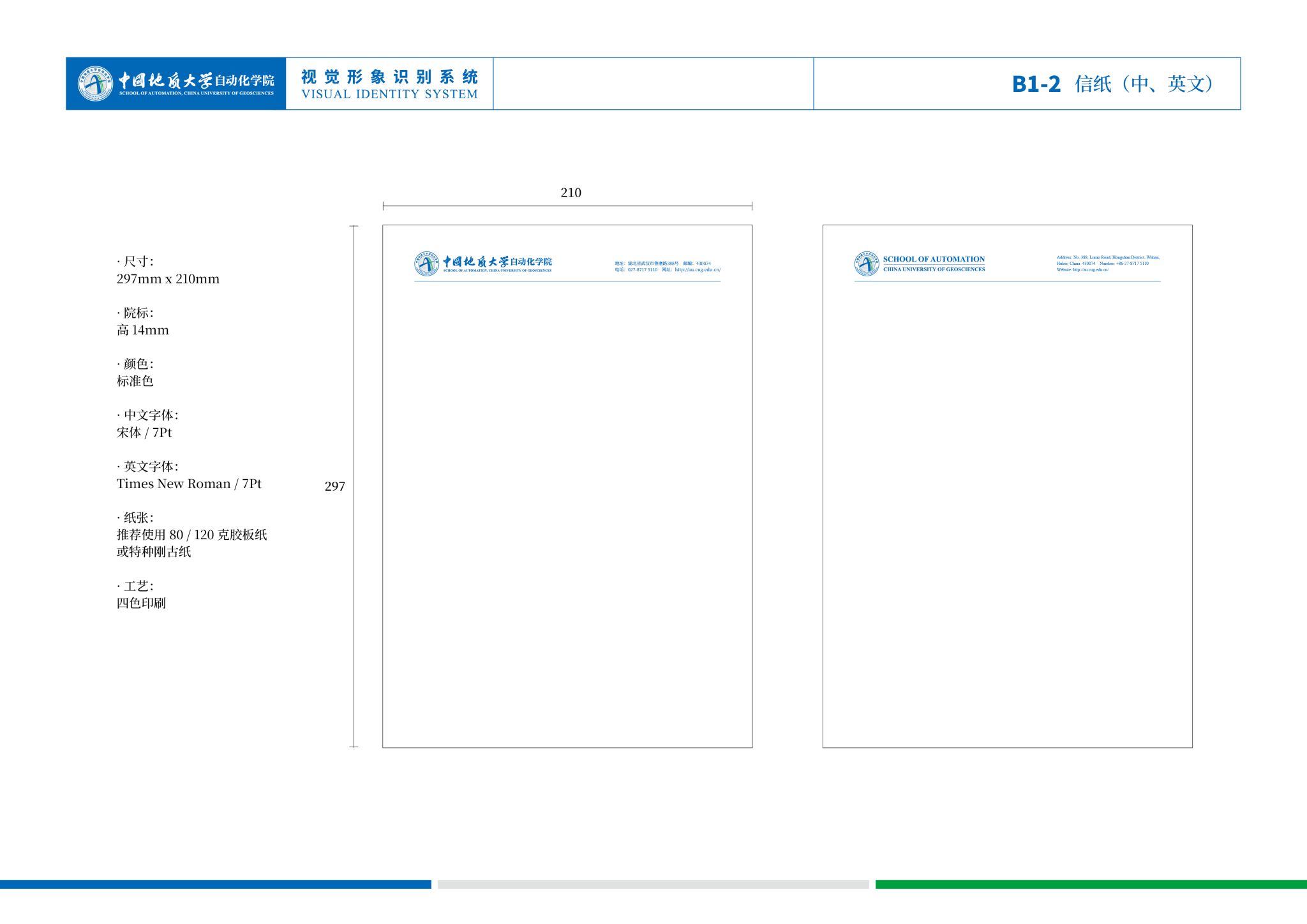Click the VISUAL IDENTITY SYSTEM heading
This screenshot has width=1307, height=924.
tap(389, 94)
